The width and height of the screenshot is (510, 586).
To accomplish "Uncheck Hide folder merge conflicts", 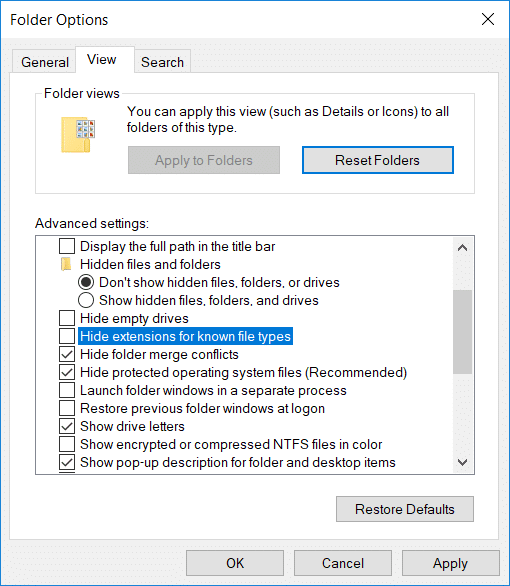I will tap(67, 354).
